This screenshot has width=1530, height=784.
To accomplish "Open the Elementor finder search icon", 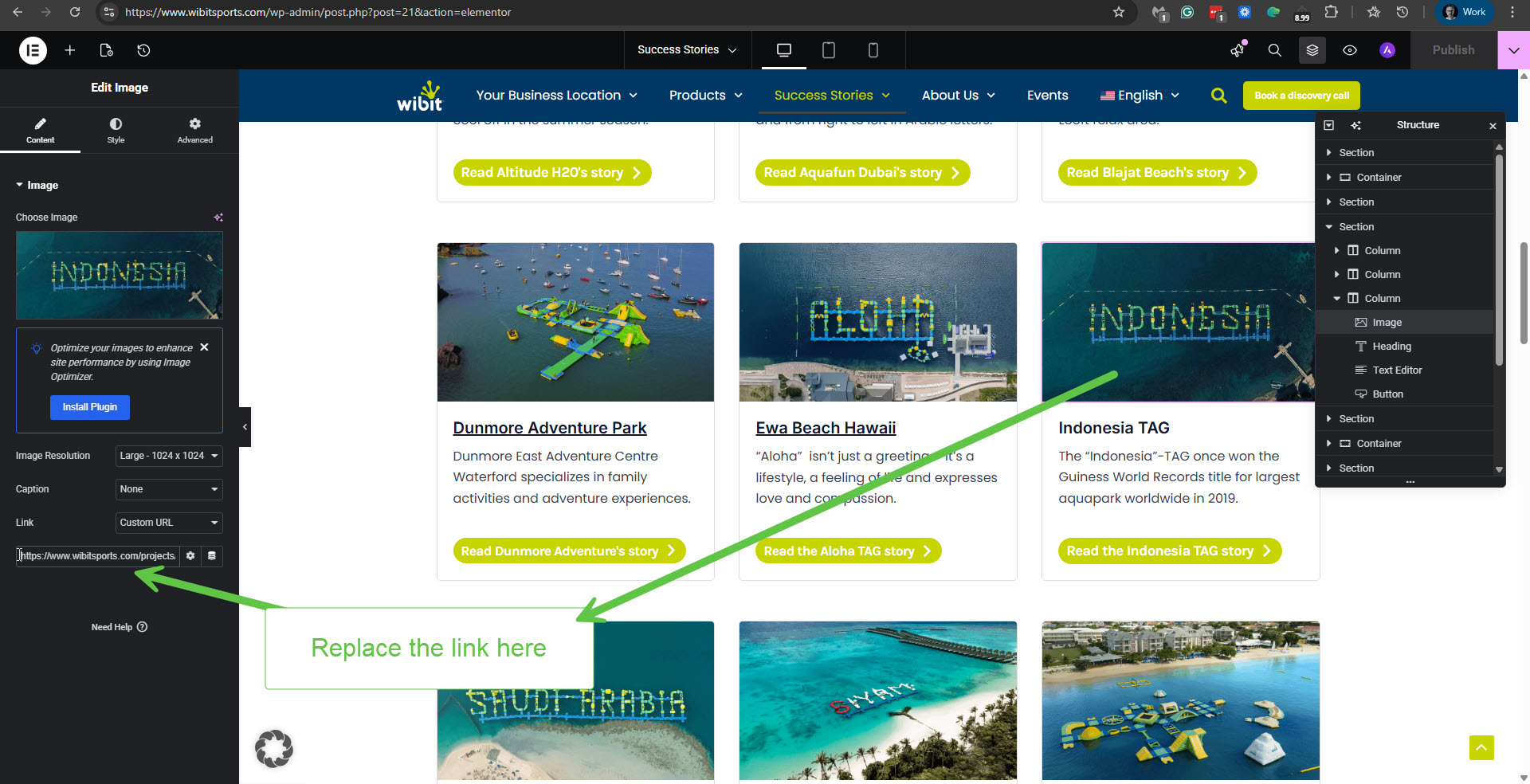I will point(1275,50).
